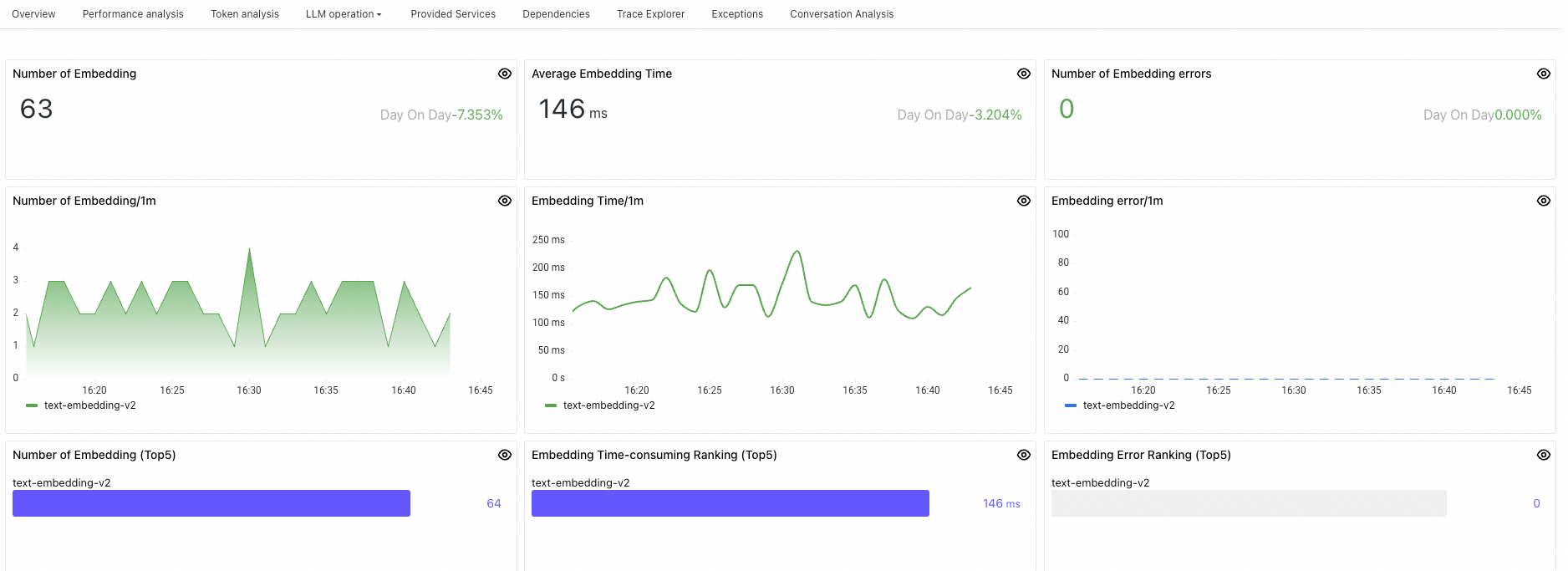Click eye icon on Average Embedding Time card
Image resolution: width=1568 pixels, height=571 pixels.
pos(1024,74)
